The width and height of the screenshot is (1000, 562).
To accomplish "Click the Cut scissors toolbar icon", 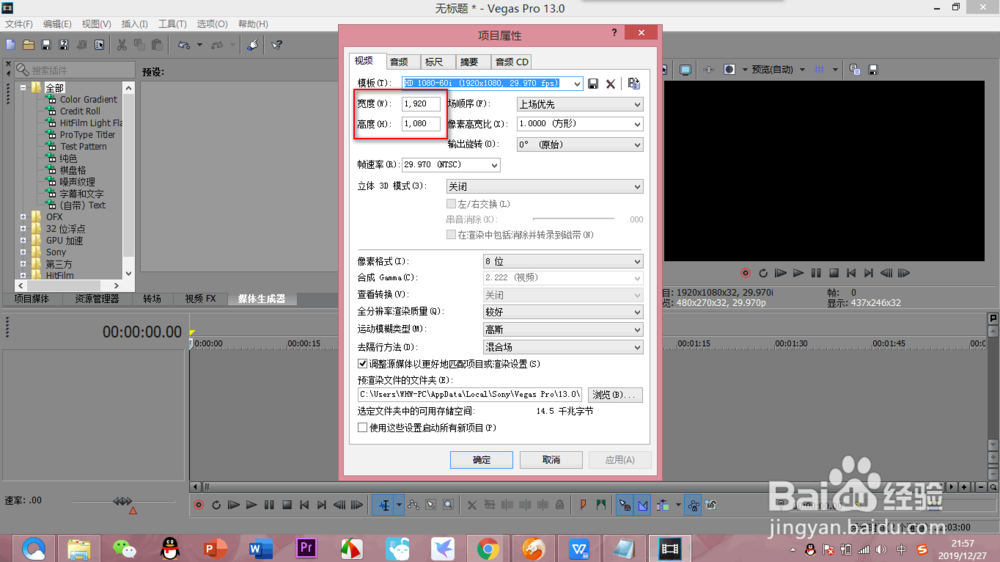I will (x=121, y=45).
